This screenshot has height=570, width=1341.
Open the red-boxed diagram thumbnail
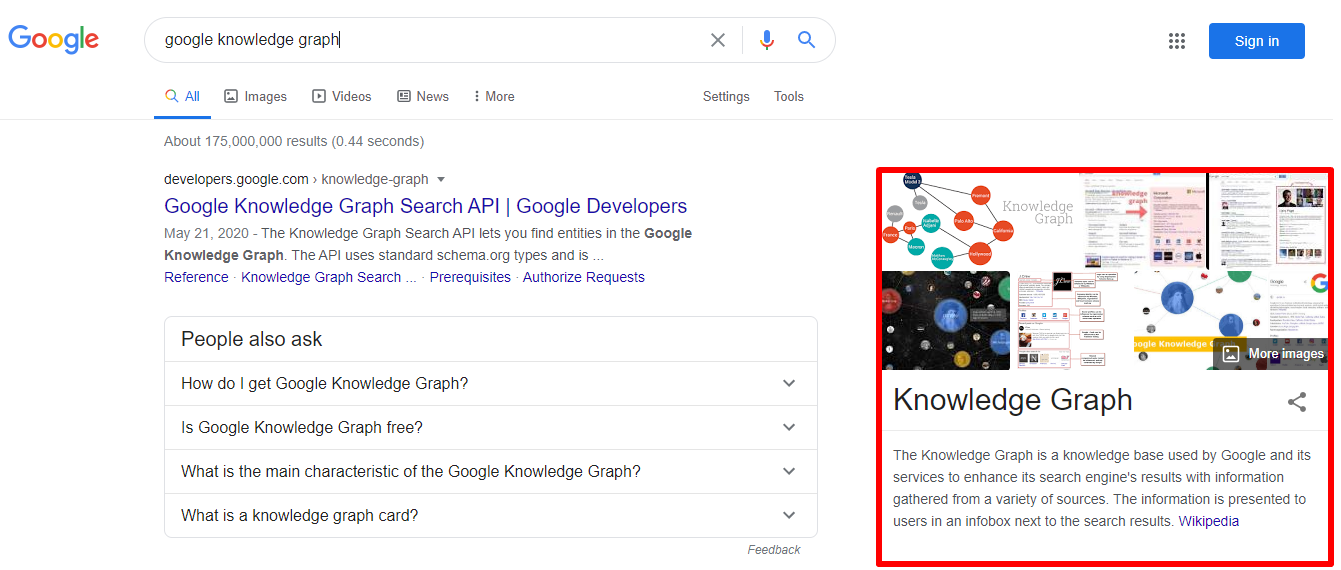tap(1072, 320)
